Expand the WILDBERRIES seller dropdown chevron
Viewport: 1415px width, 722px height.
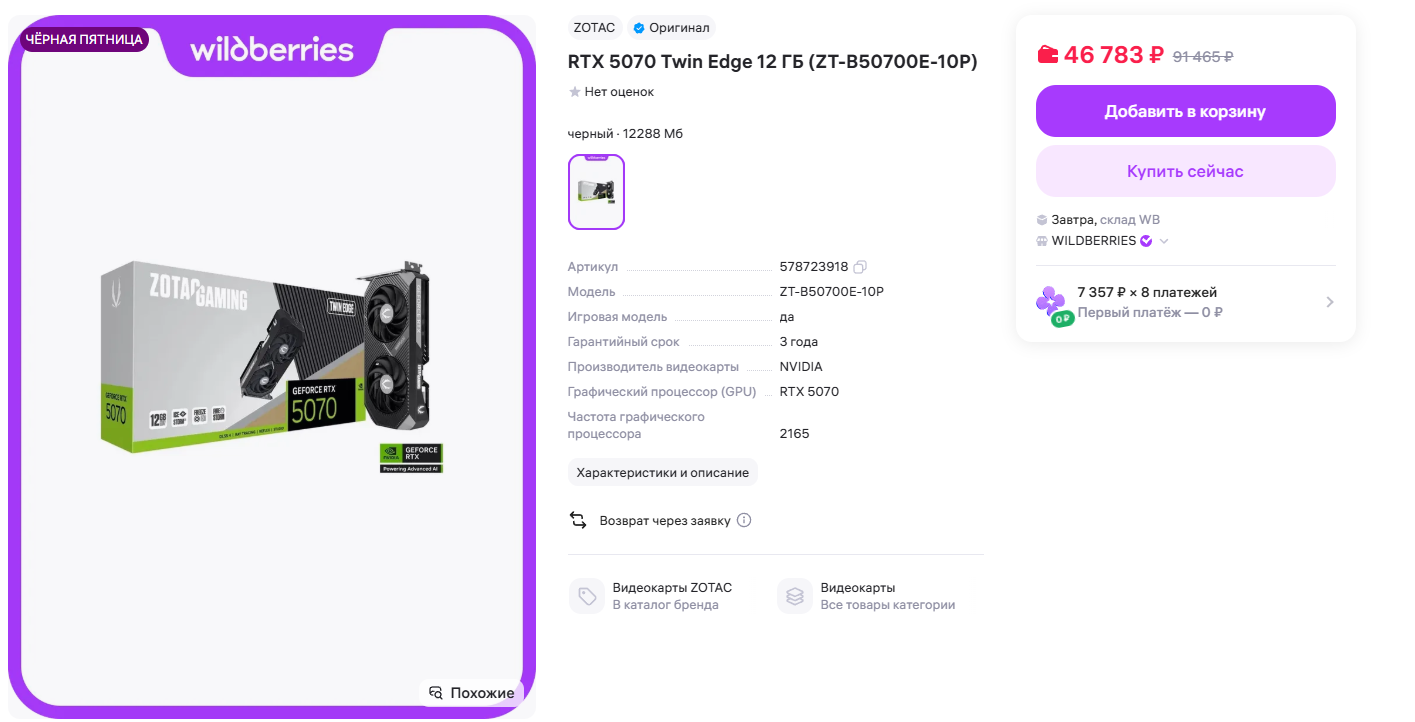point(1164,241)
